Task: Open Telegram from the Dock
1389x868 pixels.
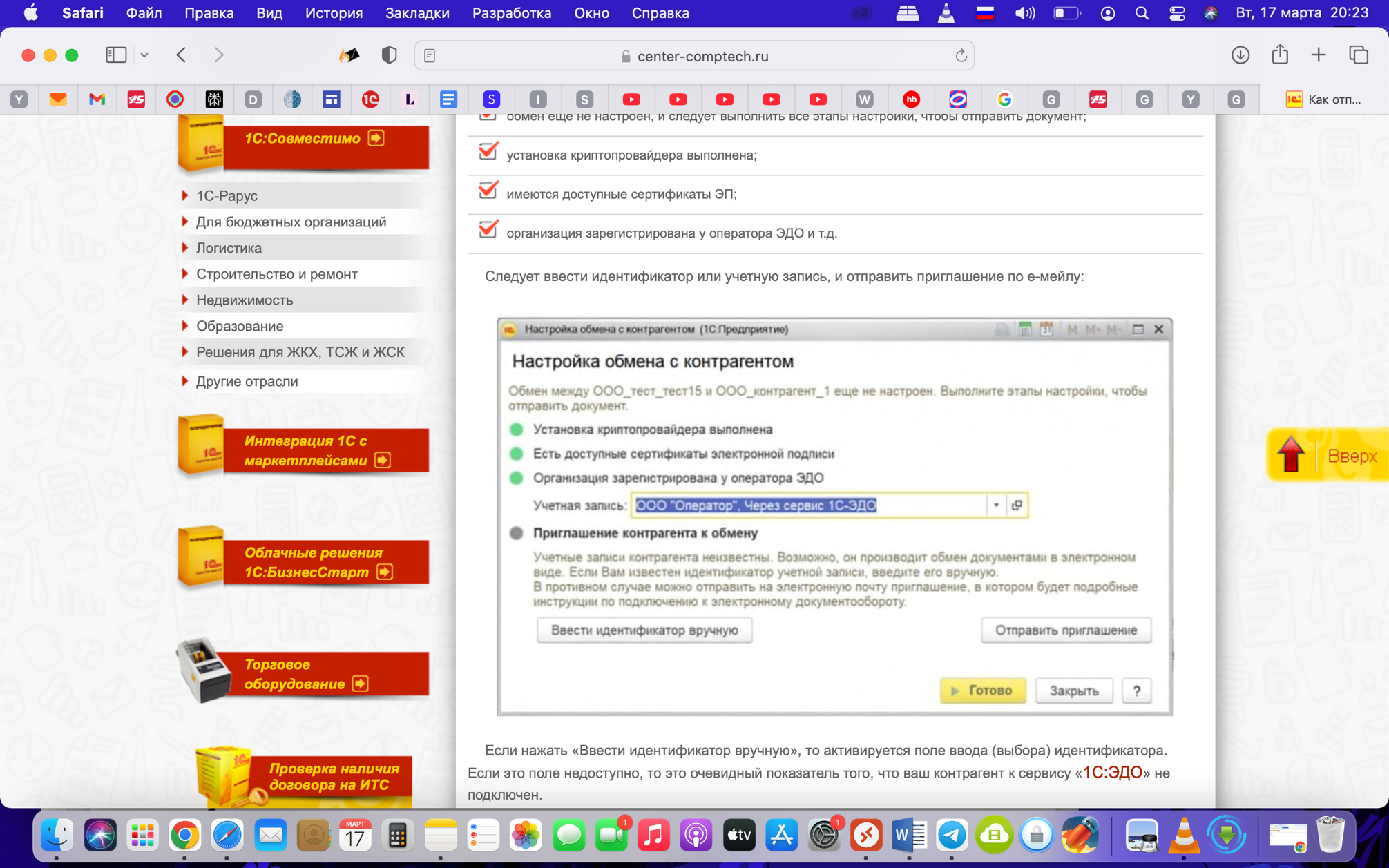Action: point(951,836)
